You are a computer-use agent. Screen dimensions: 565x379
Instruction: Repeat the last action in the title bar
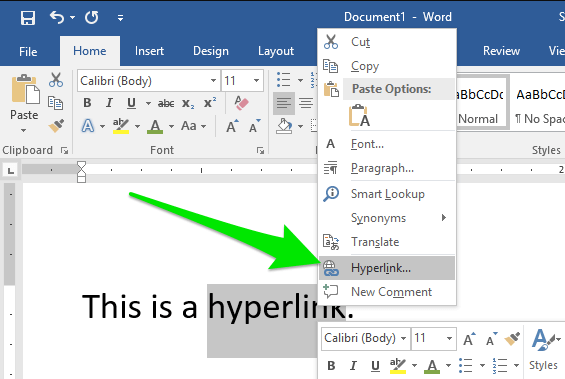92,17
